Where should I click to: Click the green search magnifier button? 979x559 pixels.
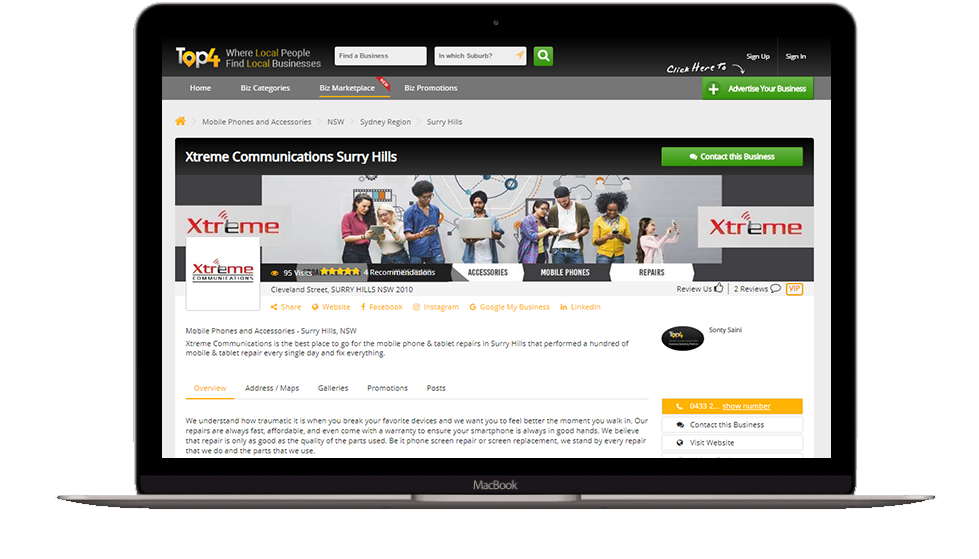(x=543, y=56)
